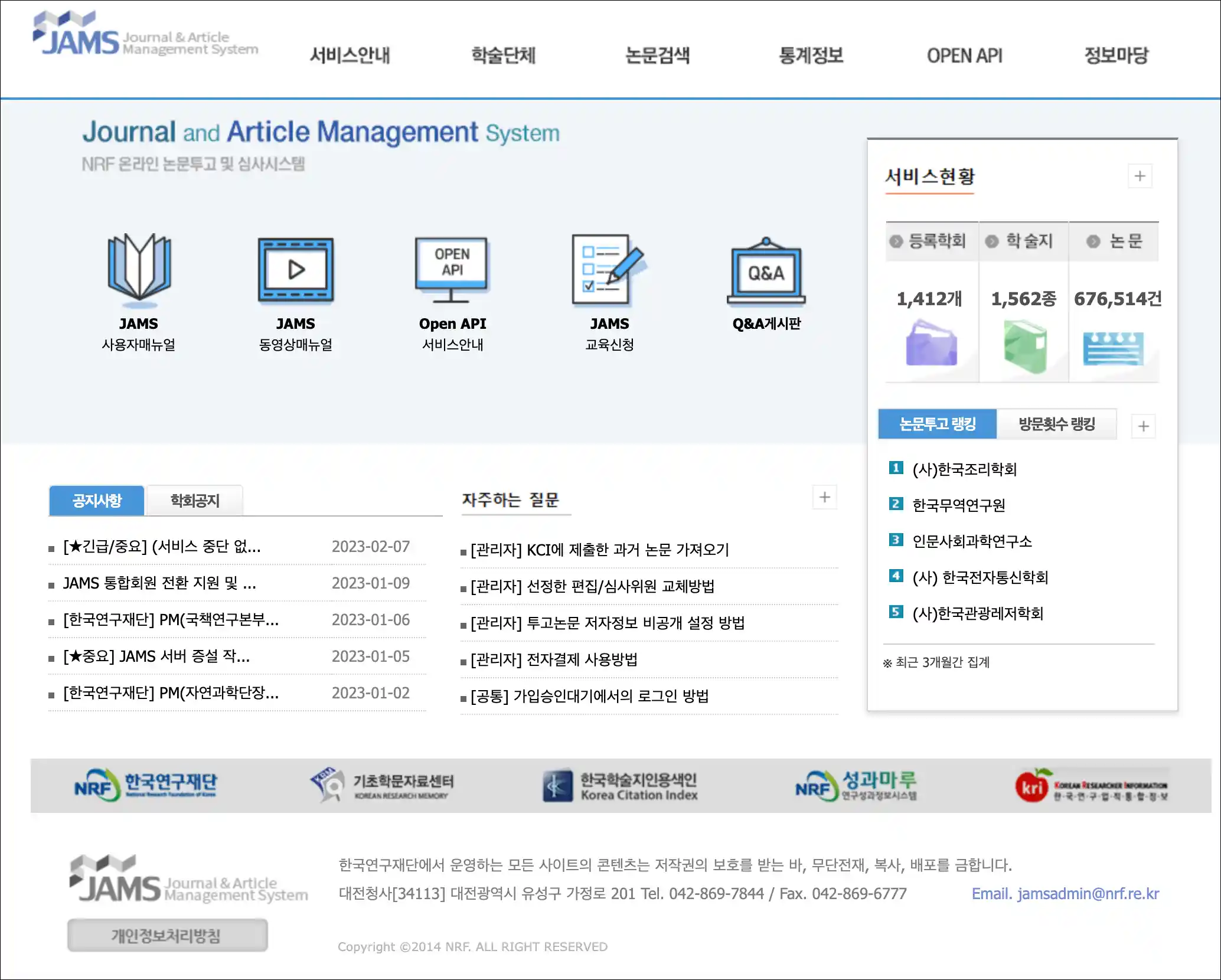Open the 기초학문자료센터 banner logo
This screenshot has width=1221, height=980.
[x=382, y=785]
